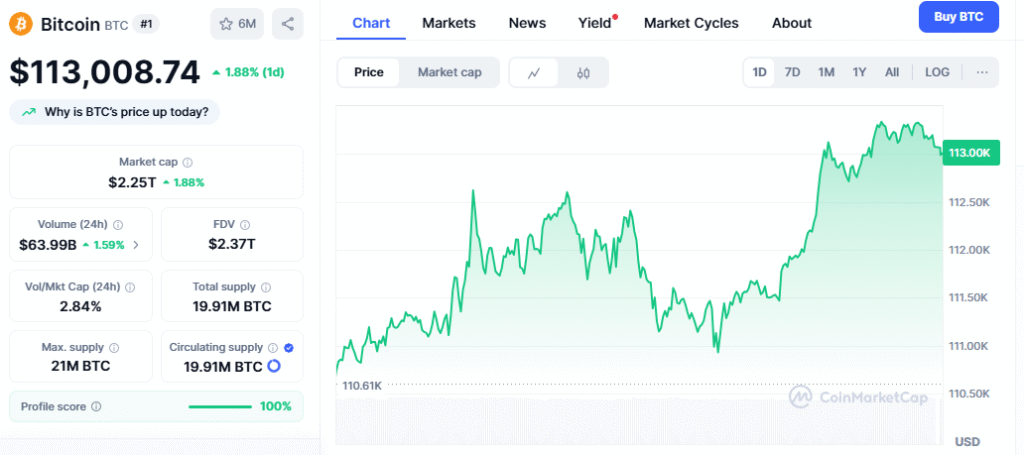The image size is (1024, 455).
Task: Click the 110.61K low price label
Action: (x=361, y=385)
